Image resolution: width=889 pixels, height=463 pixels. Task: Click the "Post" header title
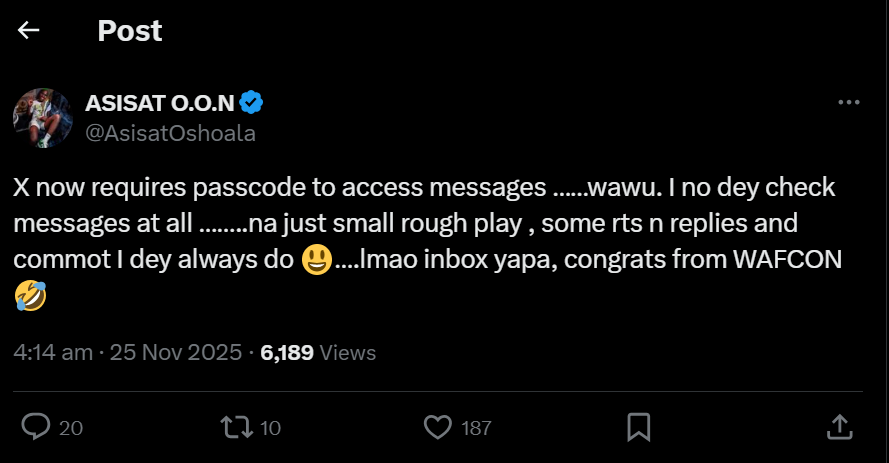[x=130, y=31]
